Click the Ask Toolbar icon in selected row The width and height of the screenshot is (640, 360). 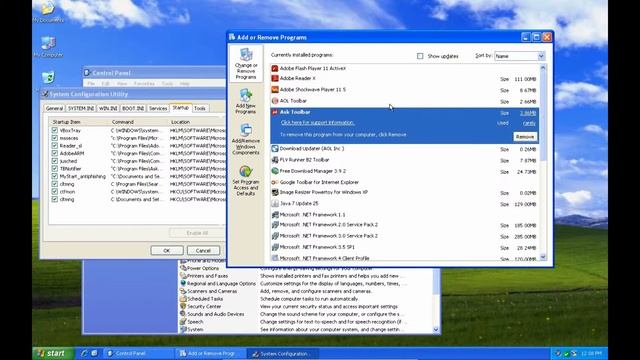pos(275,112)
